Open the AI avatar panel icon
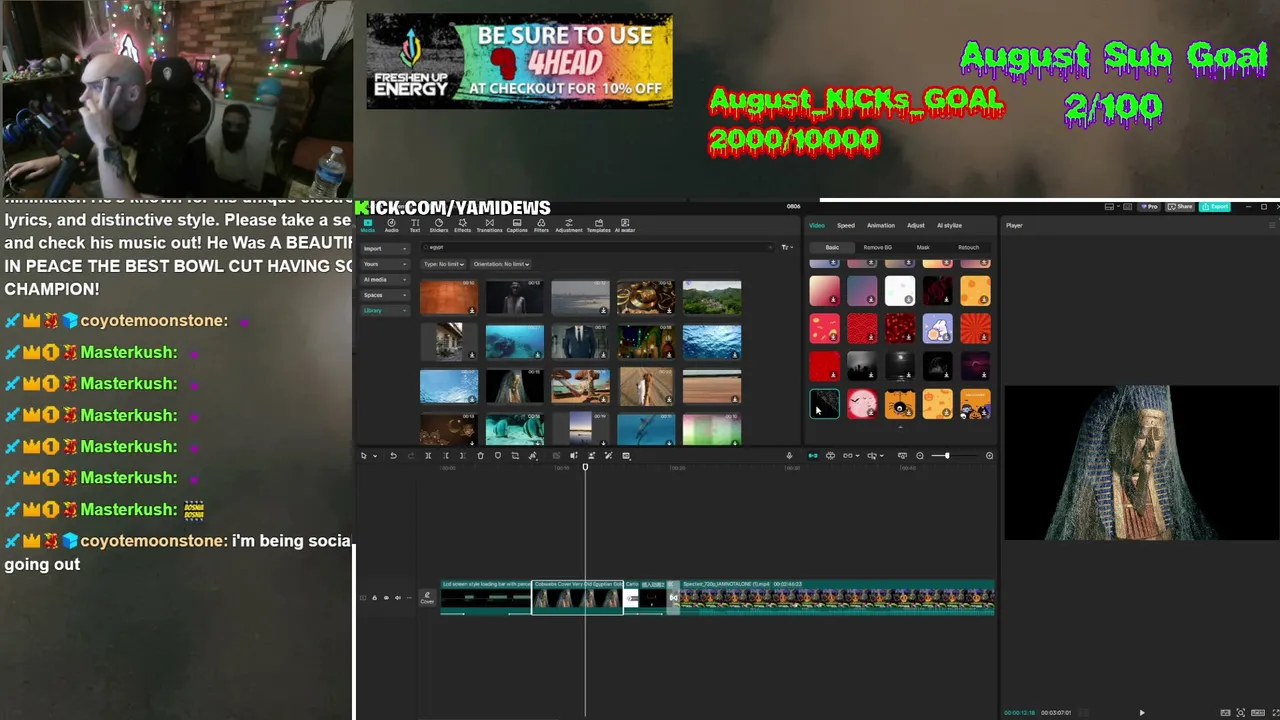The height and width of the screenshot is (720, 1280). click(x=625, y=225)
